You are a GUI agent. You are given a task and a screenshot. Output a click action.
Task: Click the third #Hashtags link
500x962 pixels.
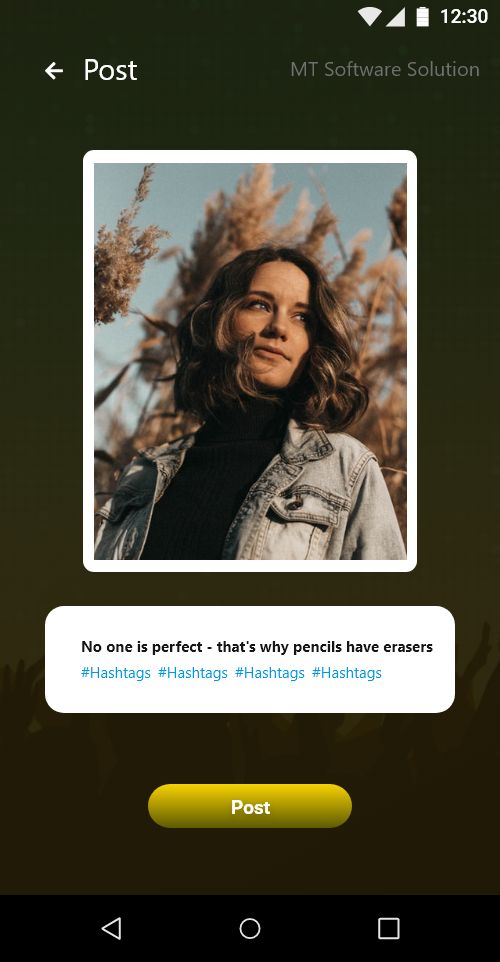point(270,673)
